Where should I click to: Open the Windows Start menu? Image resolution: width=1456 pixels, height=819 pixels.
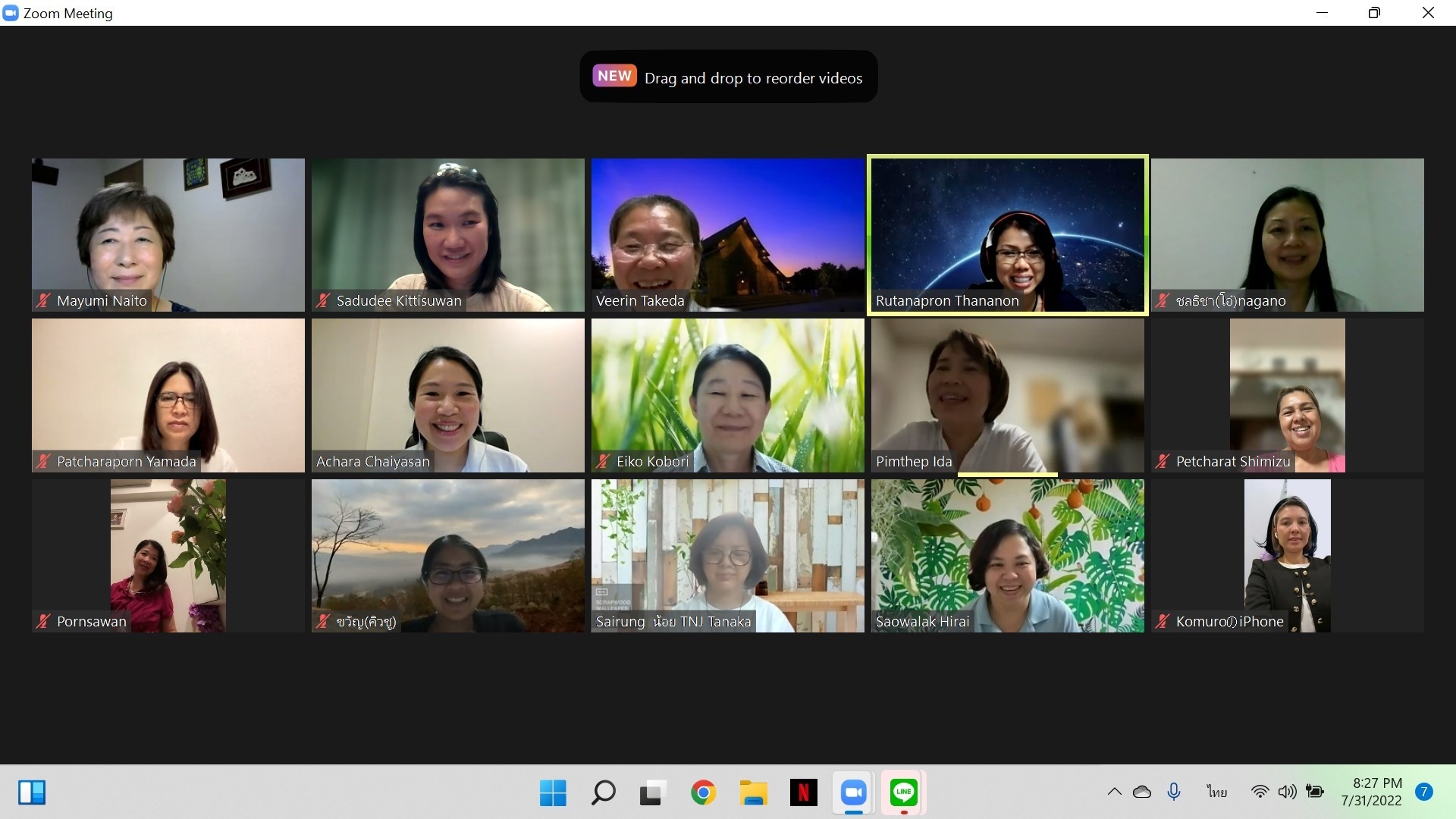(553, 793)
